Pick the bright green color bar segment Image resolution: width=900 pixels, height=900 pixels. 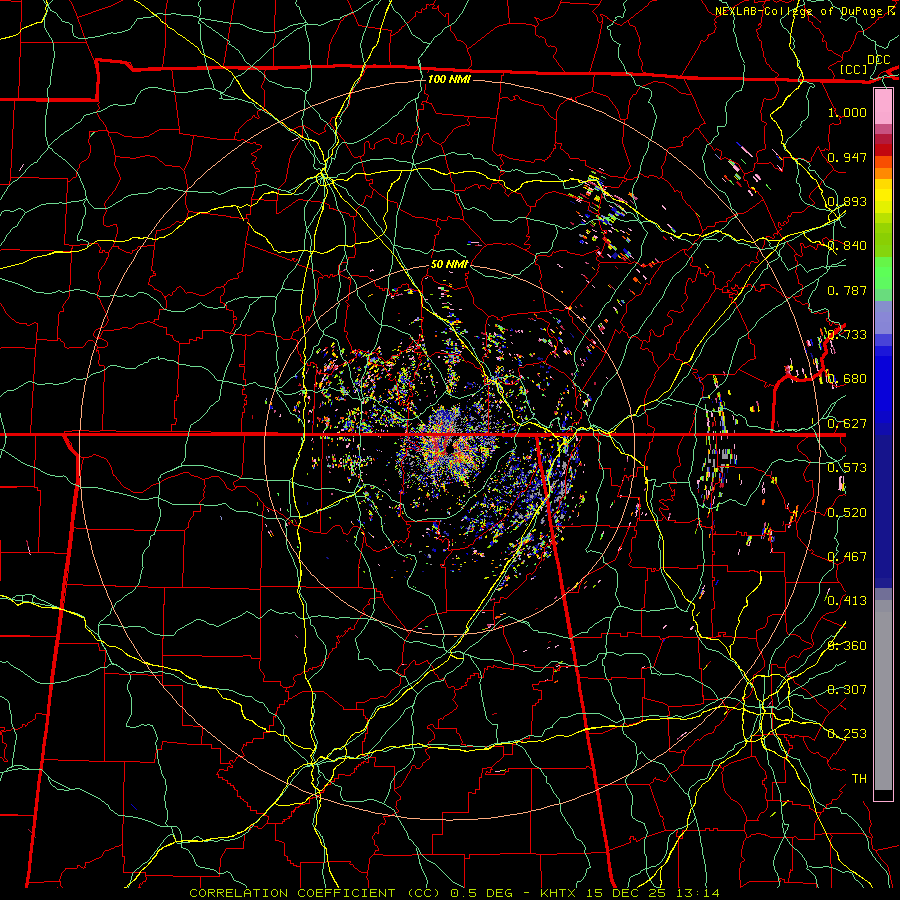point(883,273)
